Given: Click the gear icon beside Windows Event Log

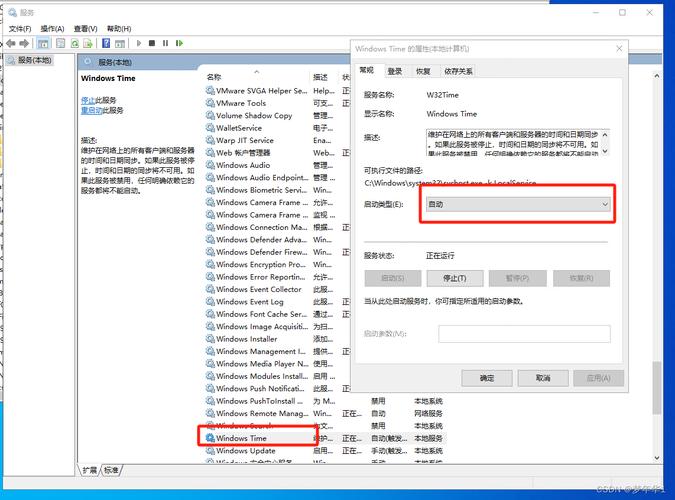Looking at the screenshot, I should point(210,302).
